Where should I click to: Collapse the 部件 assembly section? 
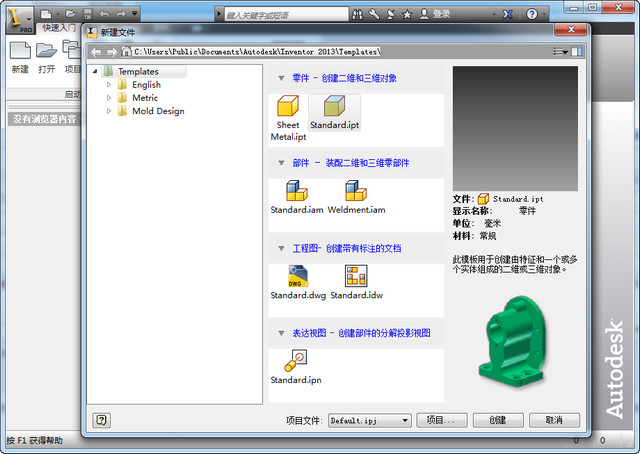(281, 163)
